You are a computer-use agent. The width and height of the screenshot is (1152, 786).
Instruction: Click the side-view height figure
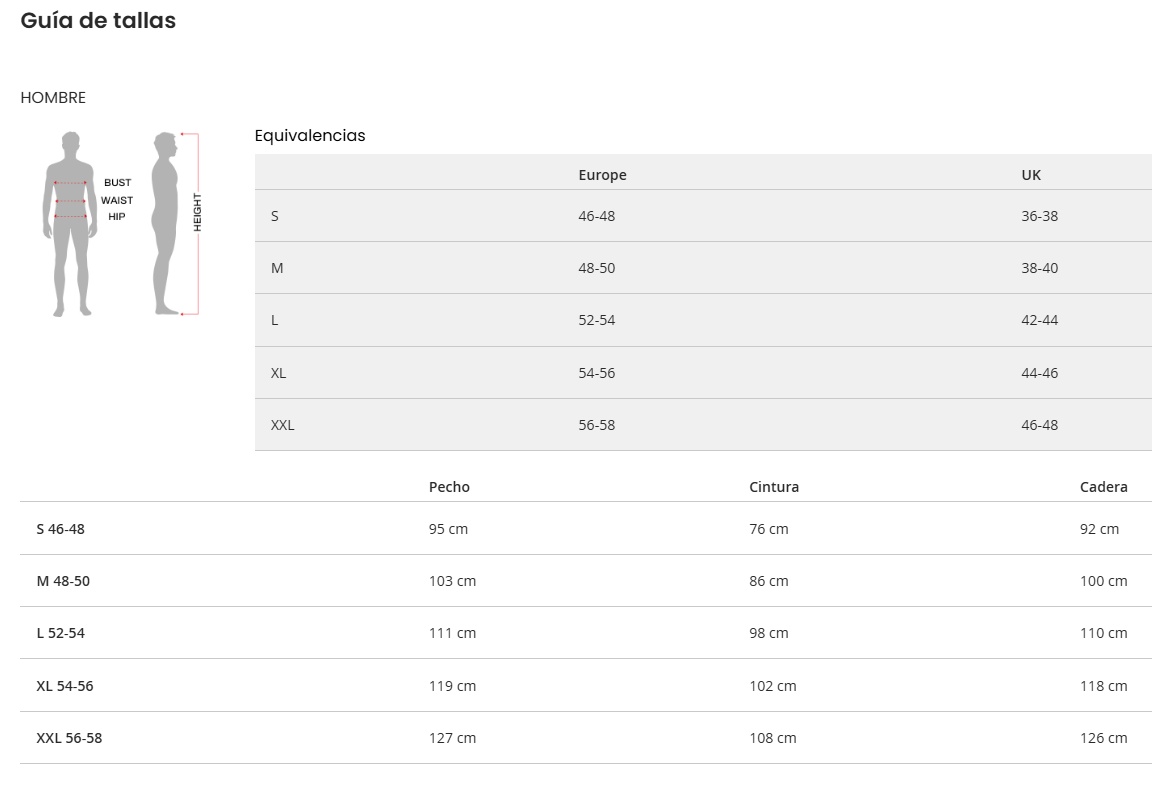pos(165,224)
